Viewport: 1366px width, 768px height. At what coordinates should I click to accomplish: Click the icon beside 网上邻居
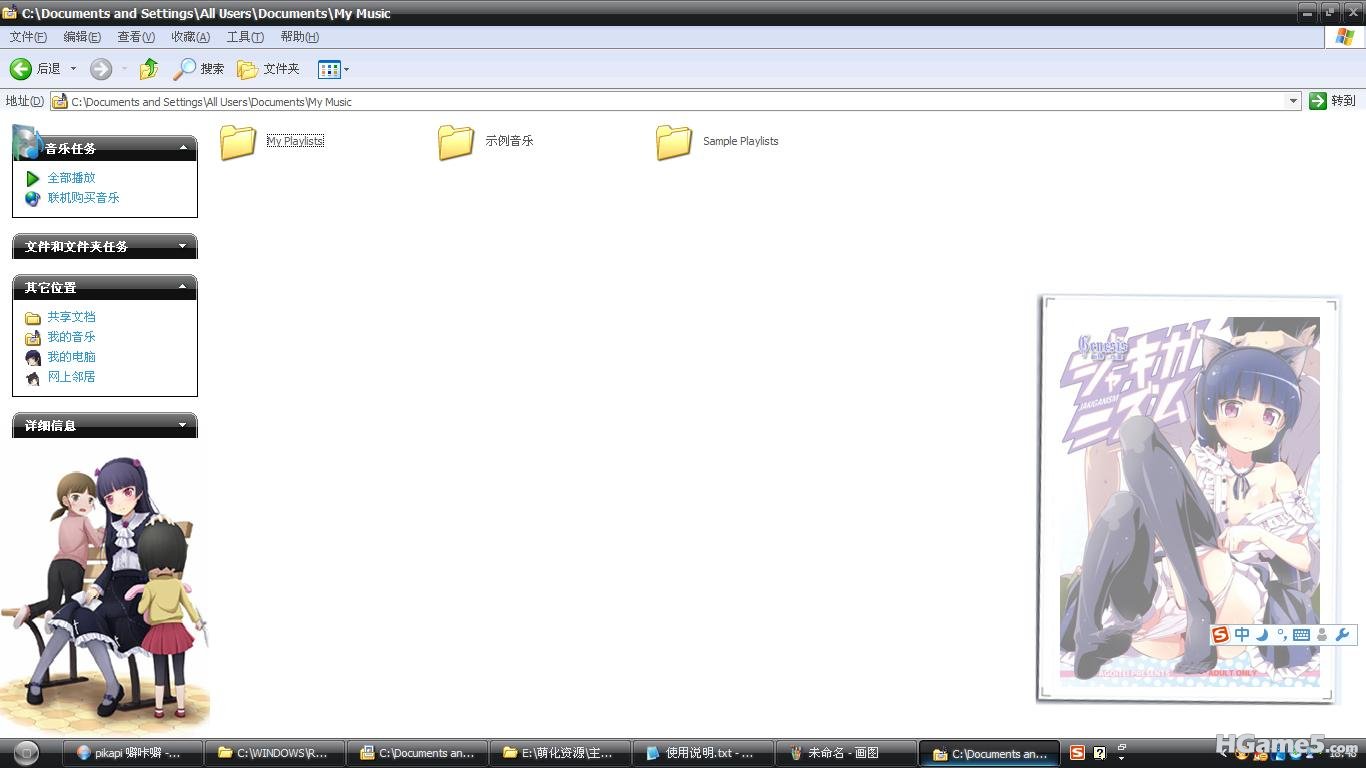point(33,378)
